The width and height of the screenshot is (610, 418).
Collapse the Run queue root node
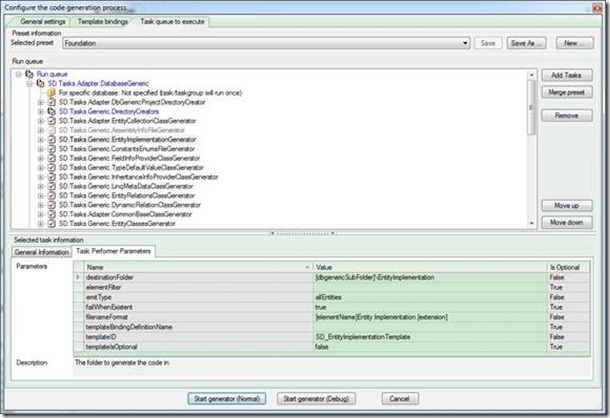coord(18,74)
